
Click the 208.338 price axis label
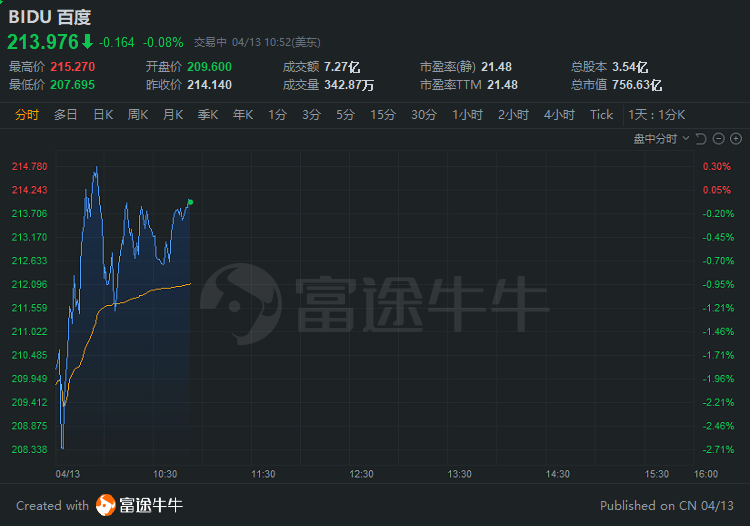tap(30, 449)
